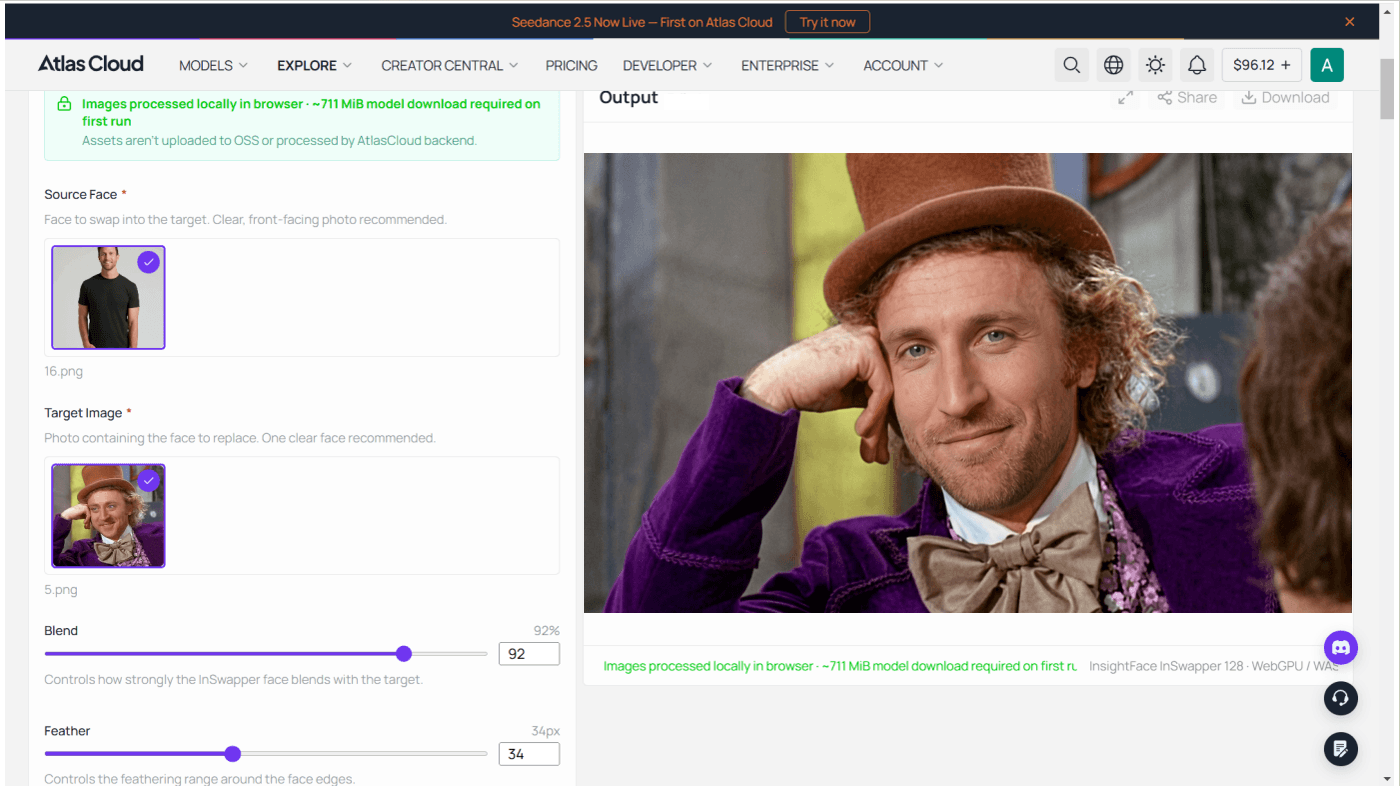1400x786 pixels.
Task: Toggle the source face checkmark badge
Action: click(x=148, y=262)
